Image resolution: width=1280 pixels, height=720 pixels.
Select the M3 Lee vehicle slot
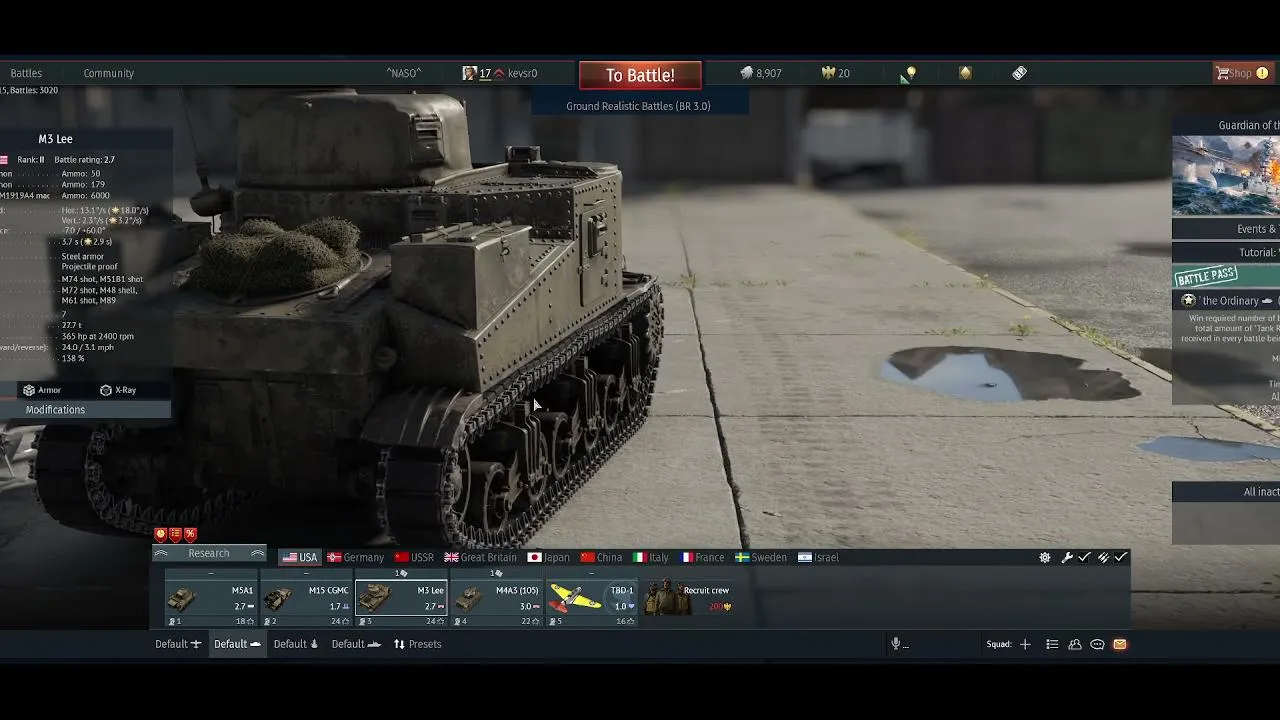pos(401,598)
